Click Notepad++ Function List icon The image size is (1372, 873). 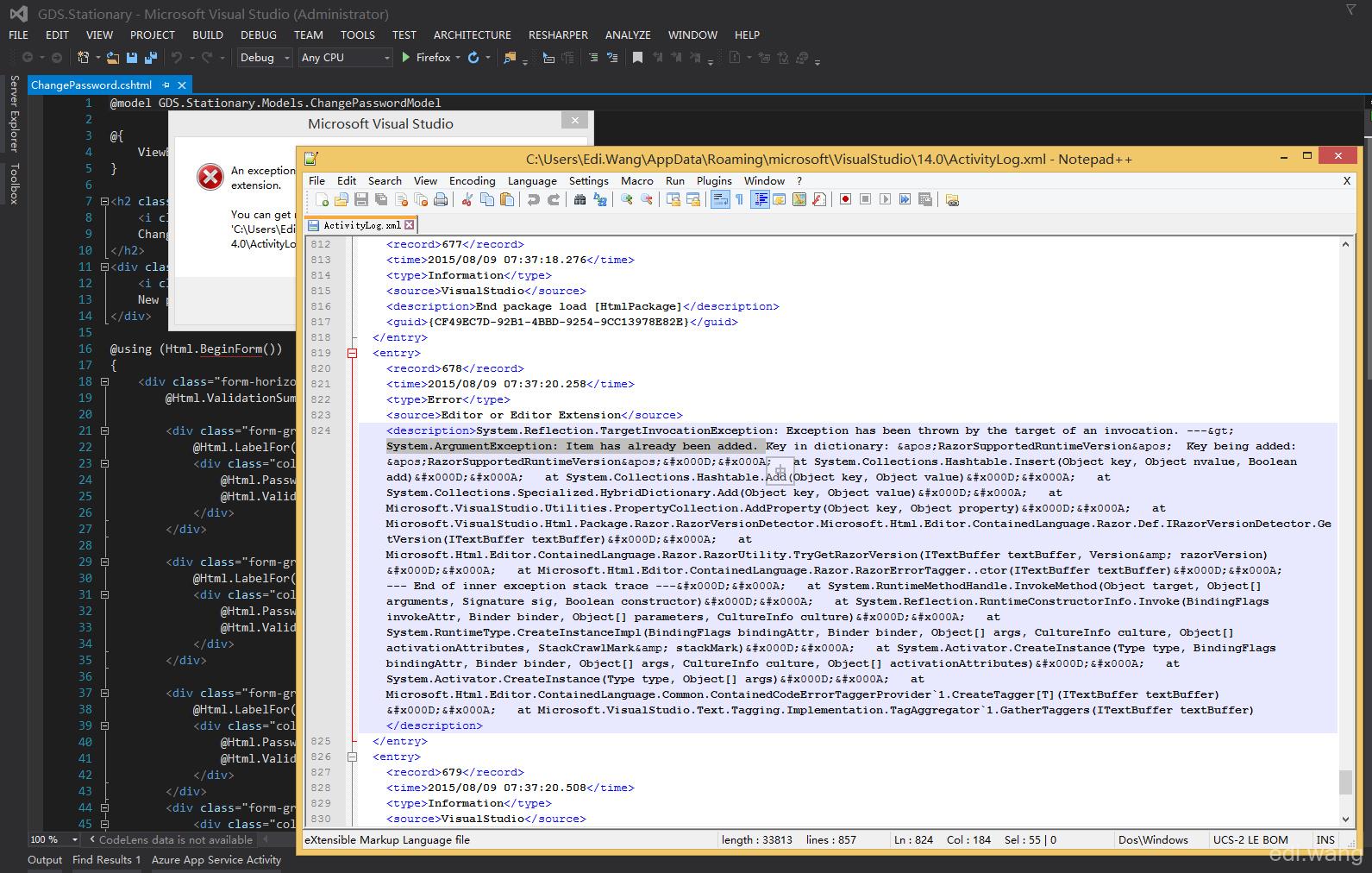tap(819, 199)
